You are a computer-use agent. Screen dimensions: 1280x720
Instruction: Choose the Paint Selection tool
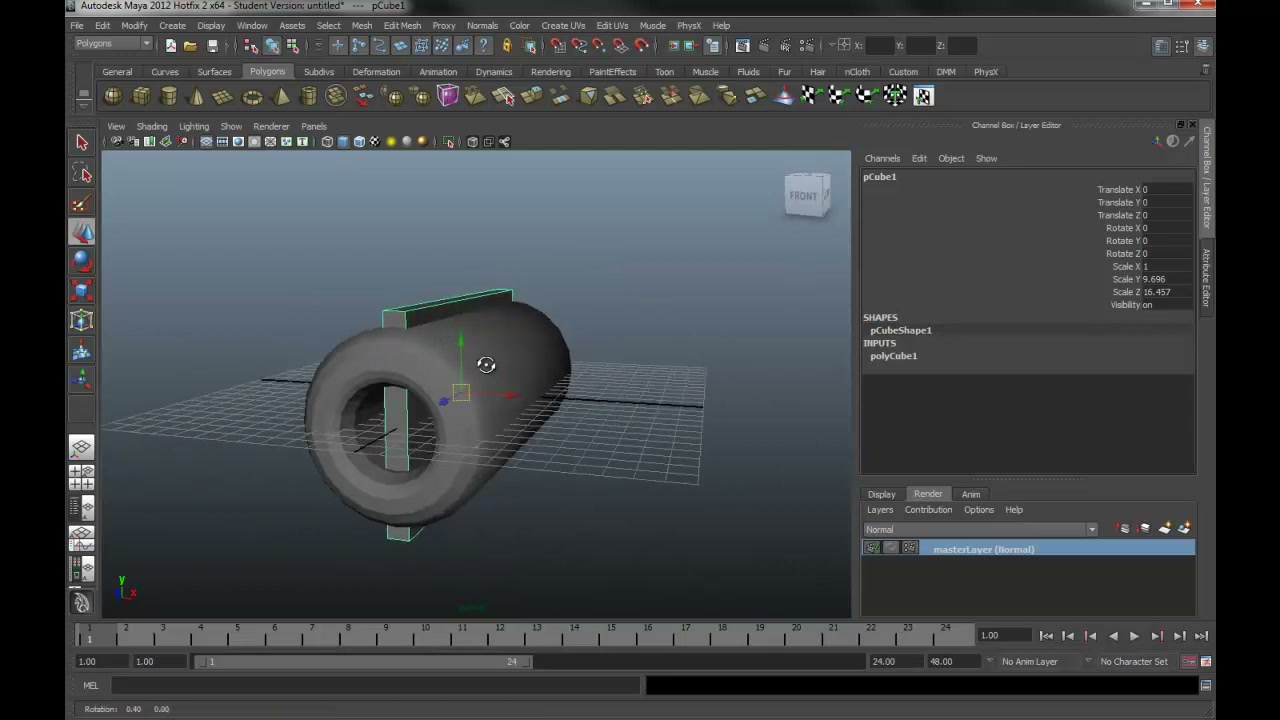click(x=82, y=203)
